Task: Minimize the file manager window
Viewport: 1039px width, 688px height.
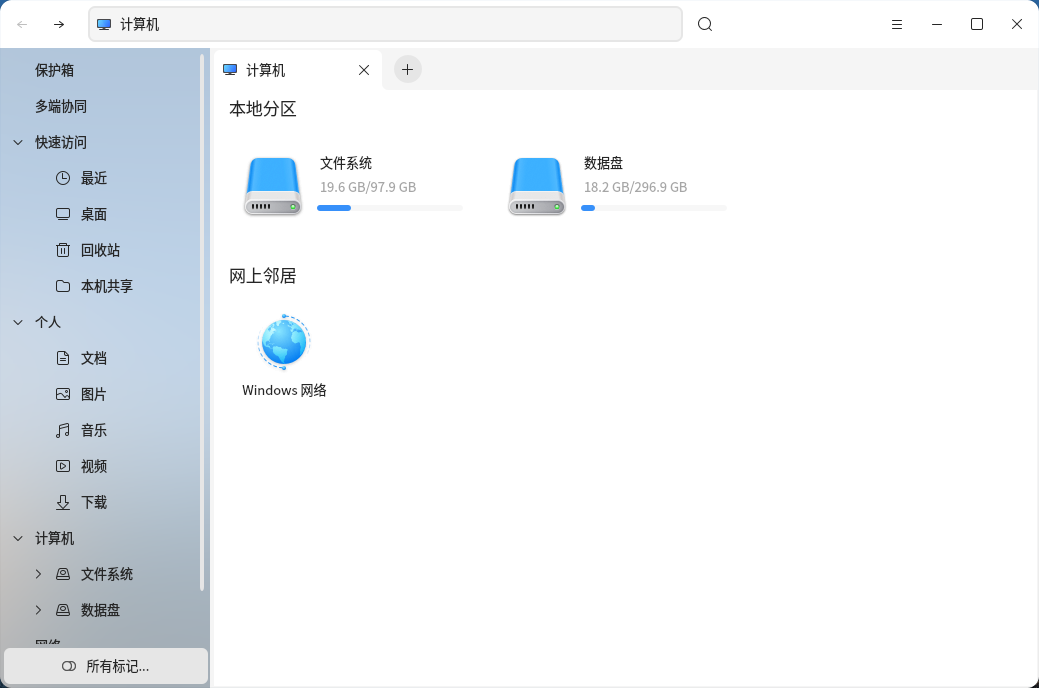Action: click(937, 25)
